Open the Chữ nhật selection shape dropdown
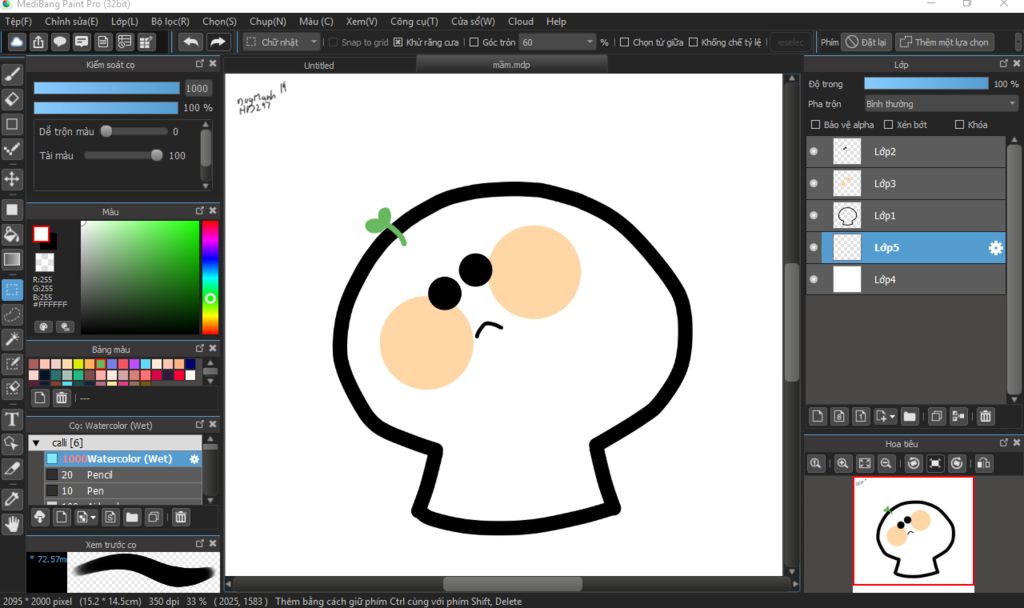The image size is (1024, 608). [x=281, y=42]
